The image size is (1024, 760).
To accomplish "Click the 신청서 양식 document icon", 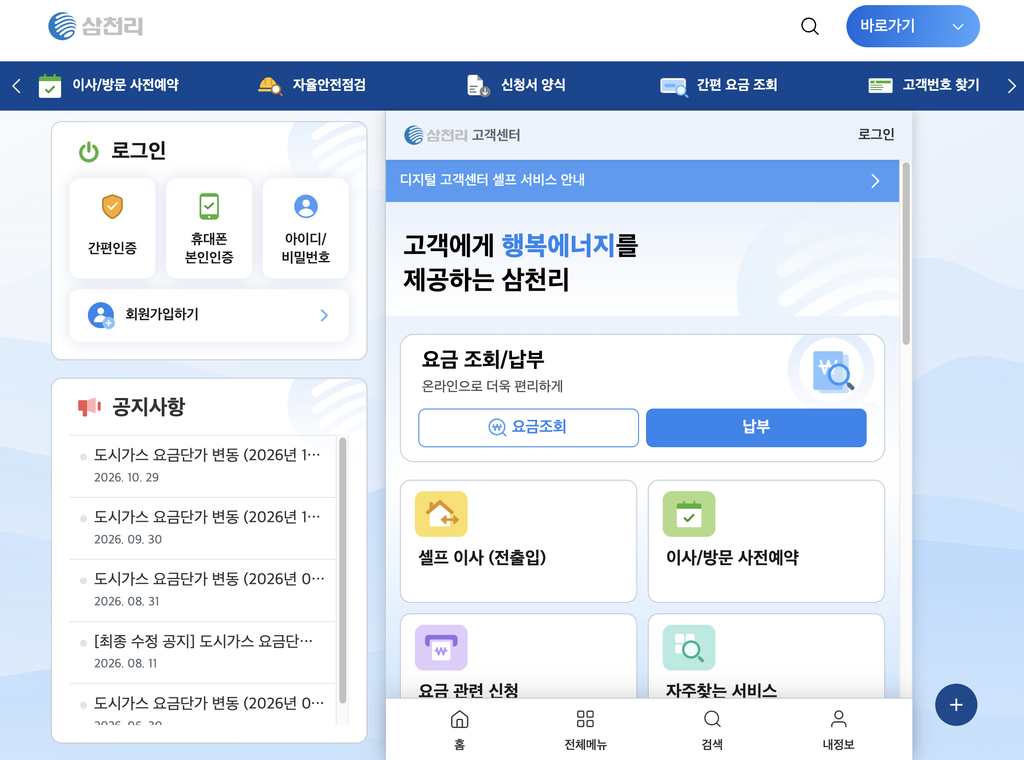I will click(x=478, y=86).
